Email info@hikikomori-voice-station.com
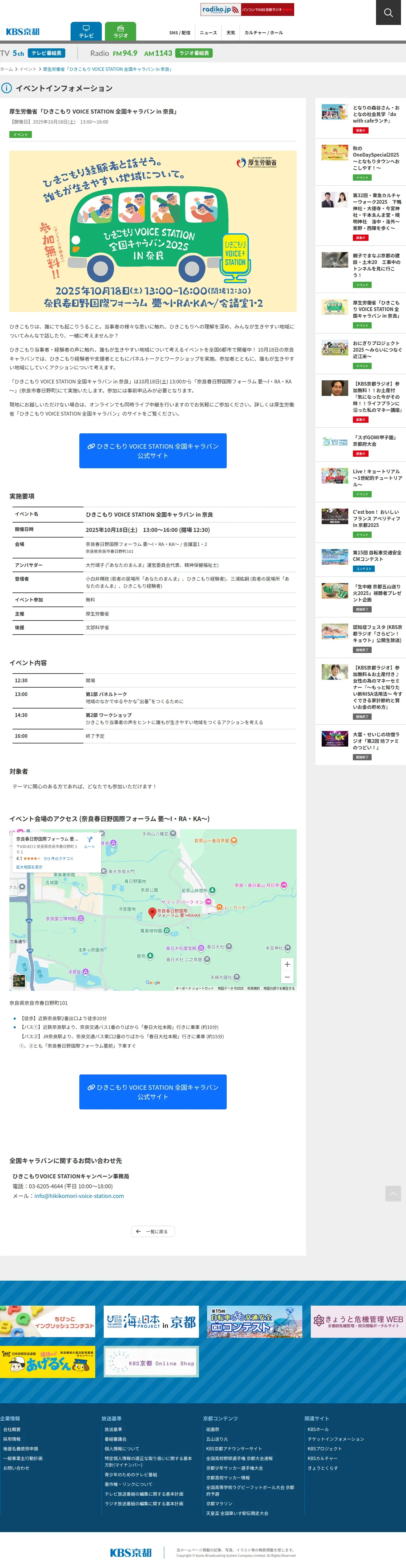 79,1195
